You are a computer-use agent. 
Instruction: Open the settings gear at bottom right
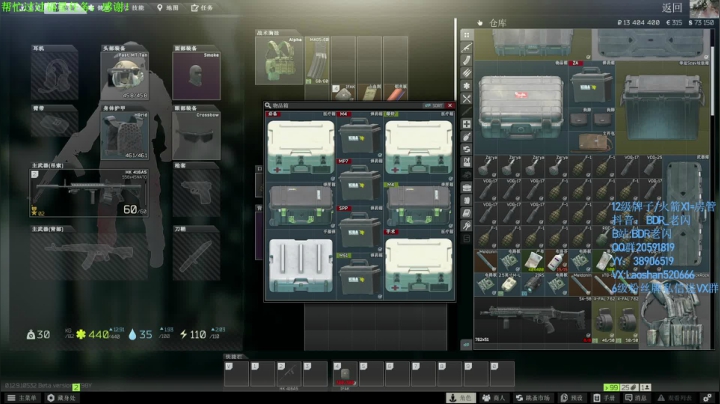coord(708,398)
